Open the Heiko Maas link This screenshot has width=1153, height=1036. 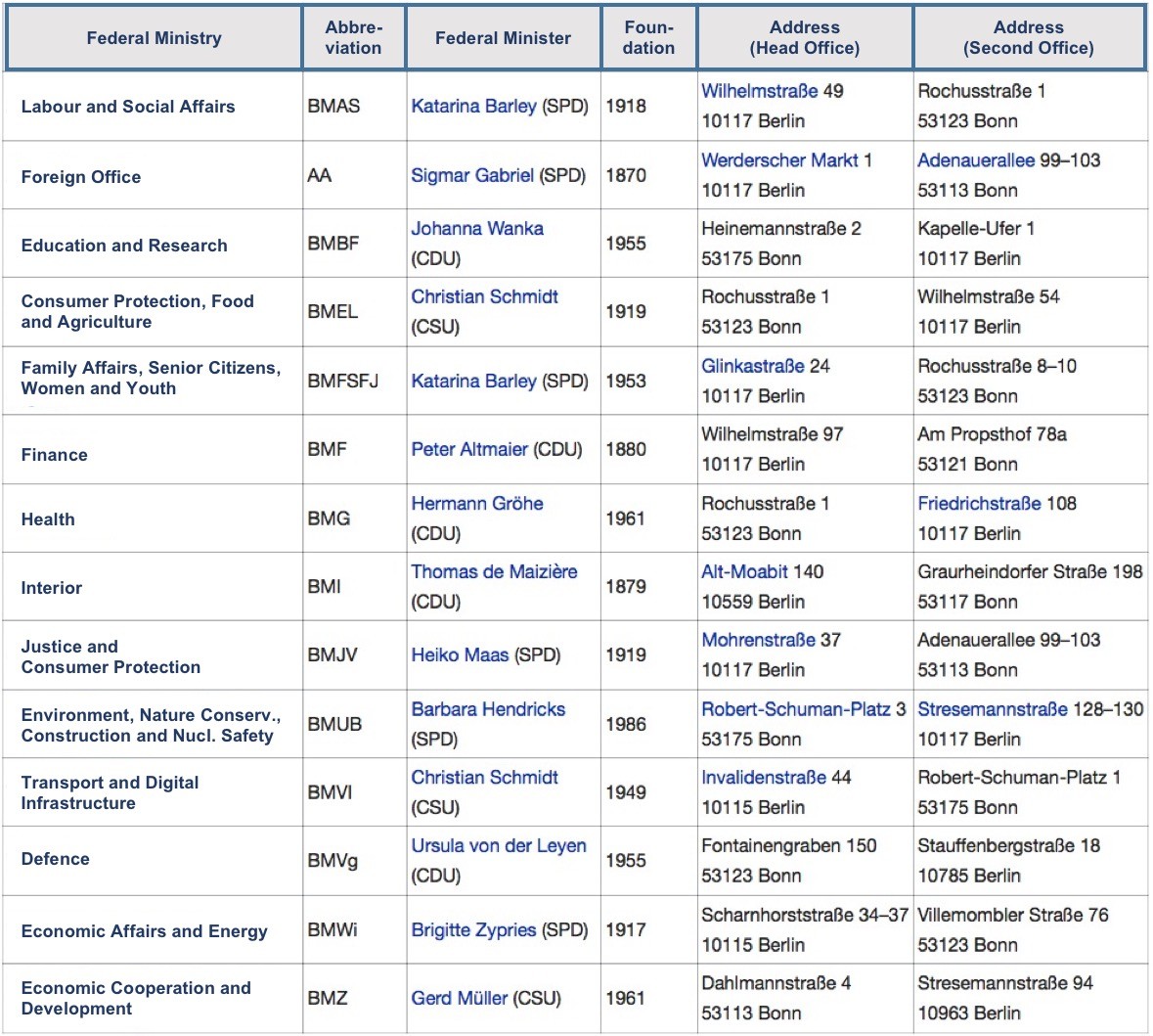coord(461,654)
